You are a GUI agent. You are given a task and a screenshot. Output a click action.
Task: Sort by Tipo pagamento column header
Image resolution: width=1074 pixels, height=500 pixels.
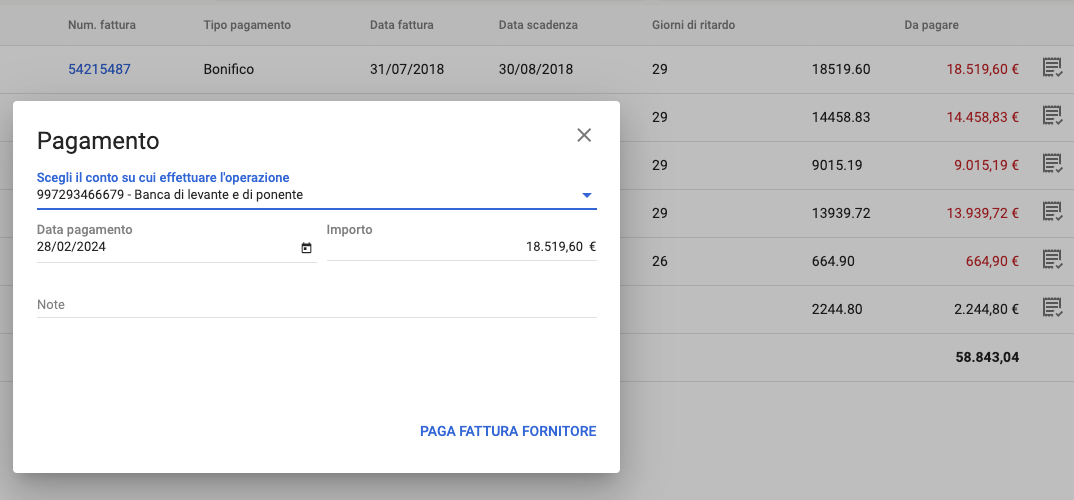[x=247, y=25]
